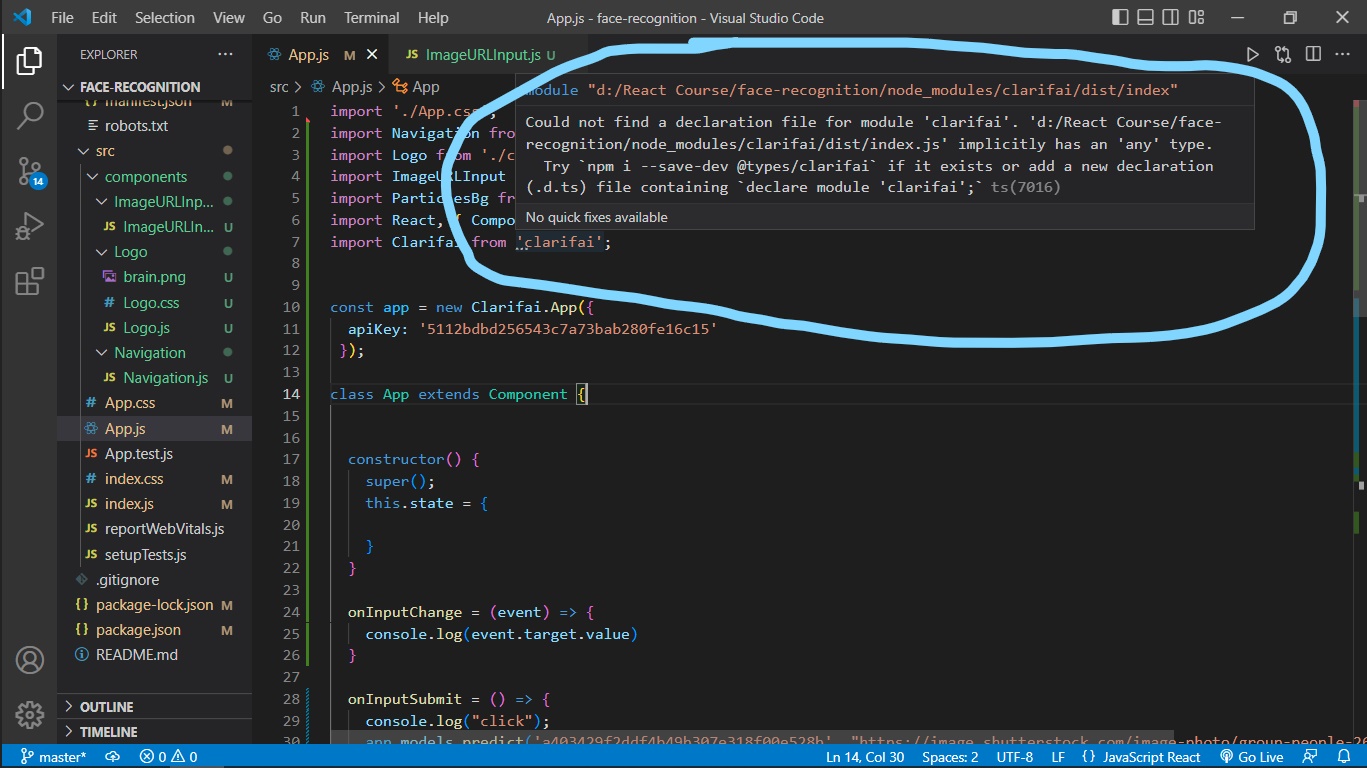Open the Selection menu
Screen dimensions: 1367x768
(165, 18)
